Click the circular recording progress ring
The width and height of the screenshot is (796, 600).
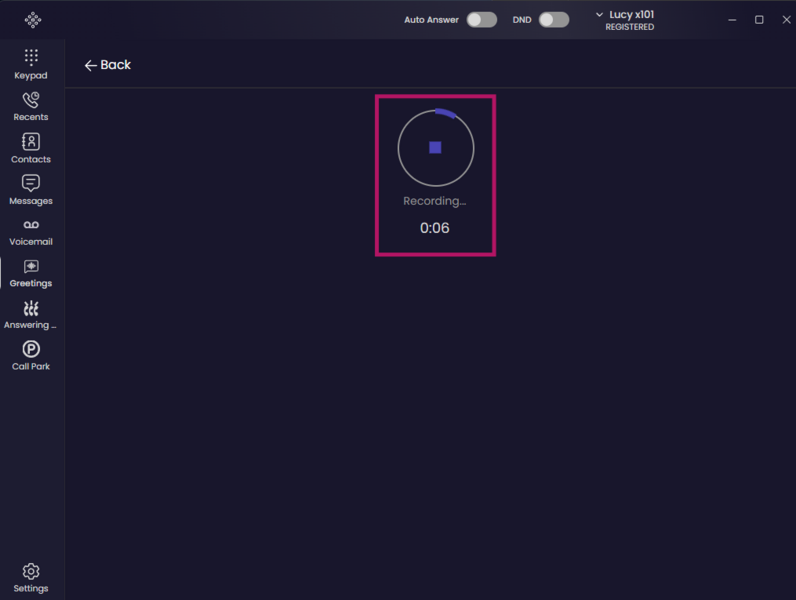(x=436, y=148)
